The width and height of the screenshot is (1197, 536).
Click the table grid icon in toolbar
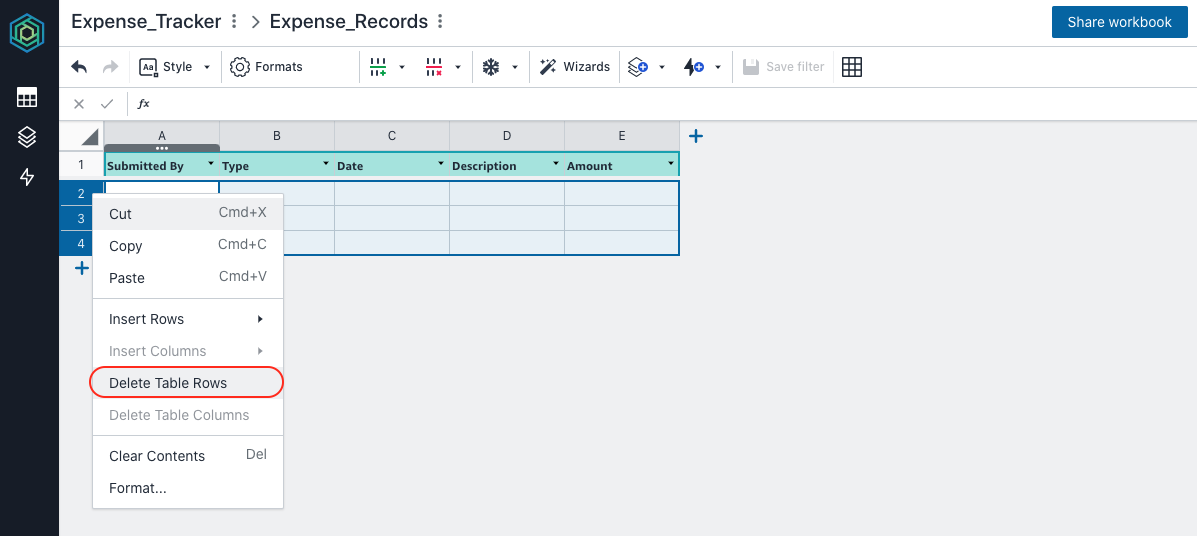(x=852, y=66)
